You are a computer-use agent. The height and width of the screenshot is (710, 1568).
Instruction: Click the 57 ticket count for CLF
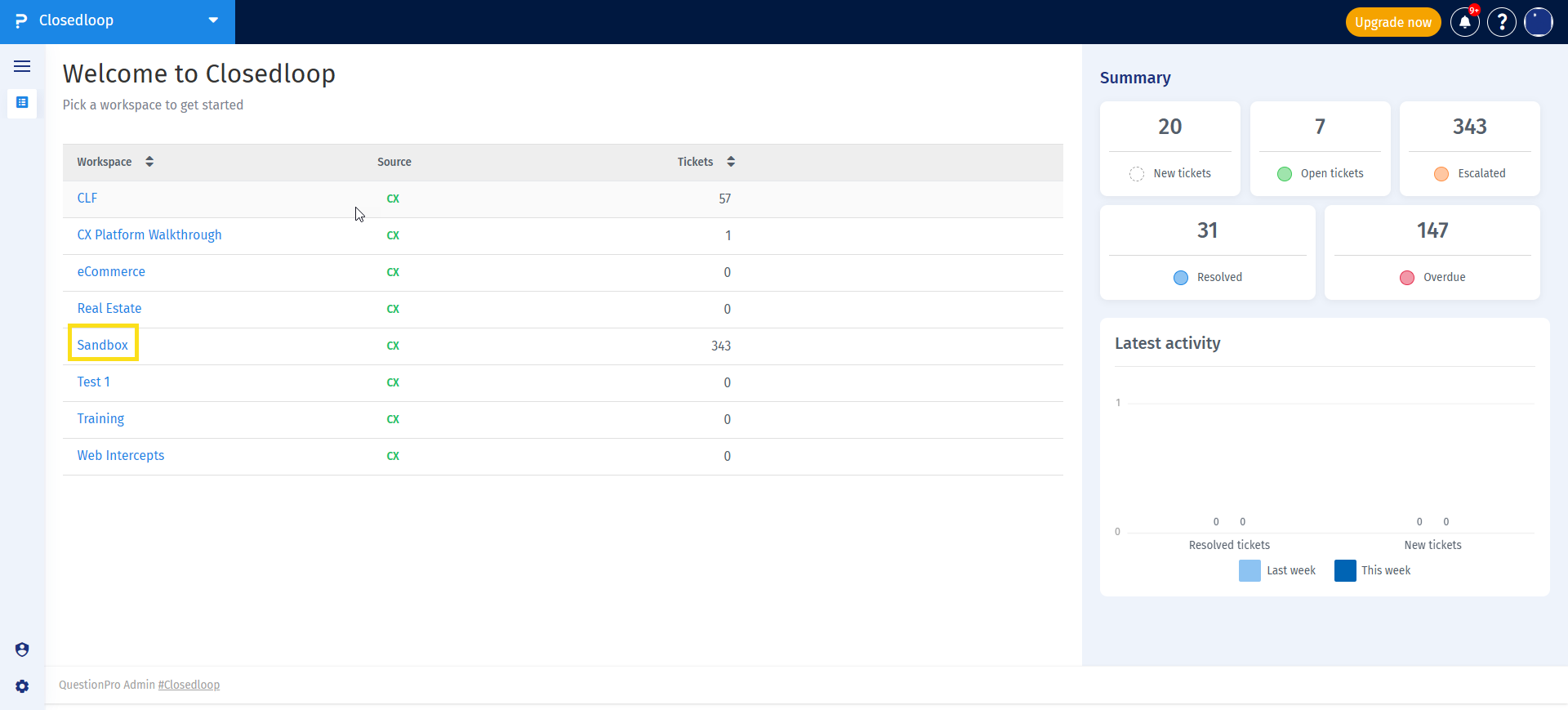coord(724,199)
